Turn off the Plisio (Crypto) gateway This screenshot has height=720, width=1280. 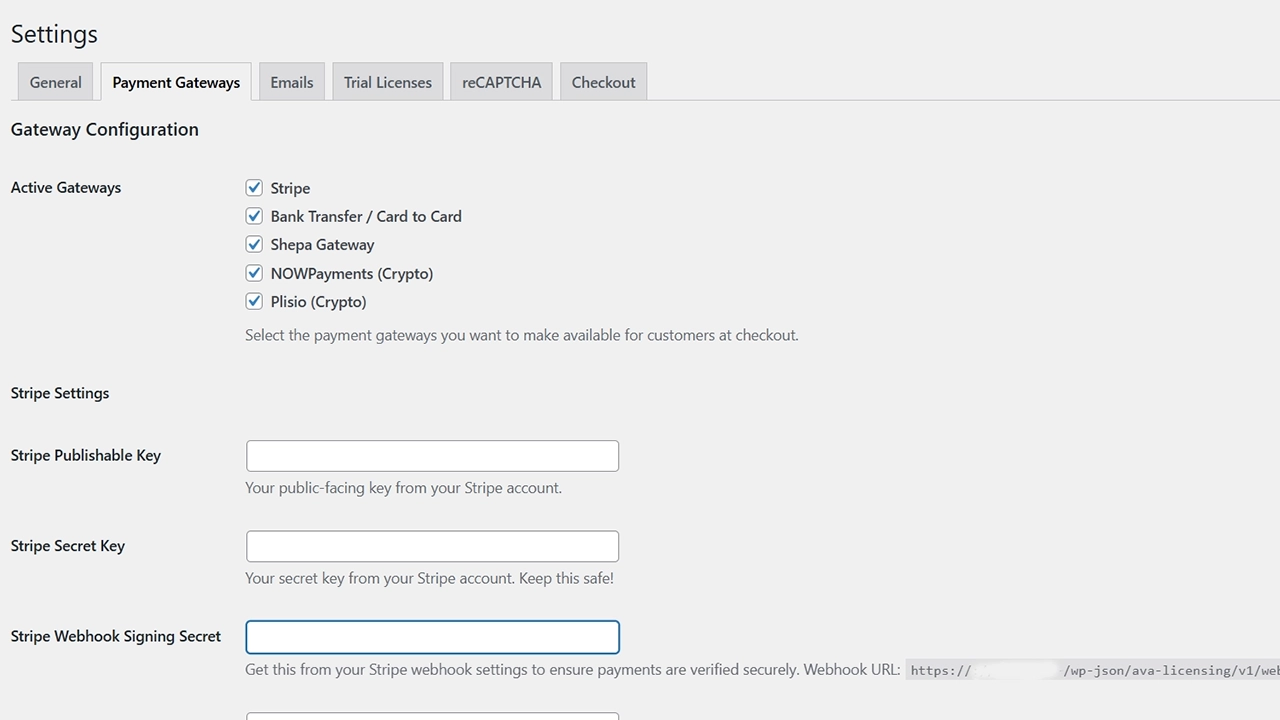coord(254,301)
